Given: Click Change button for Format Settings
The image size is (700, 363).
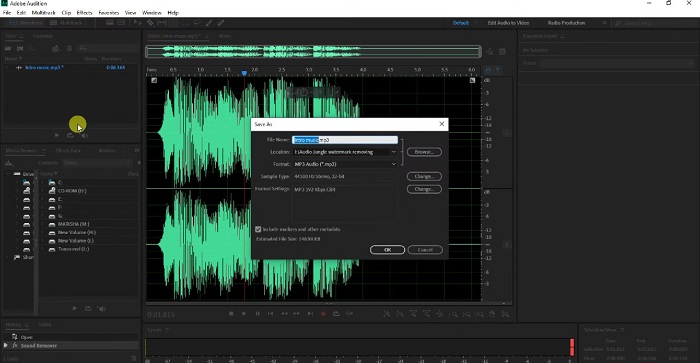Looking at the screenshot, I should click(x=424, y=189).
